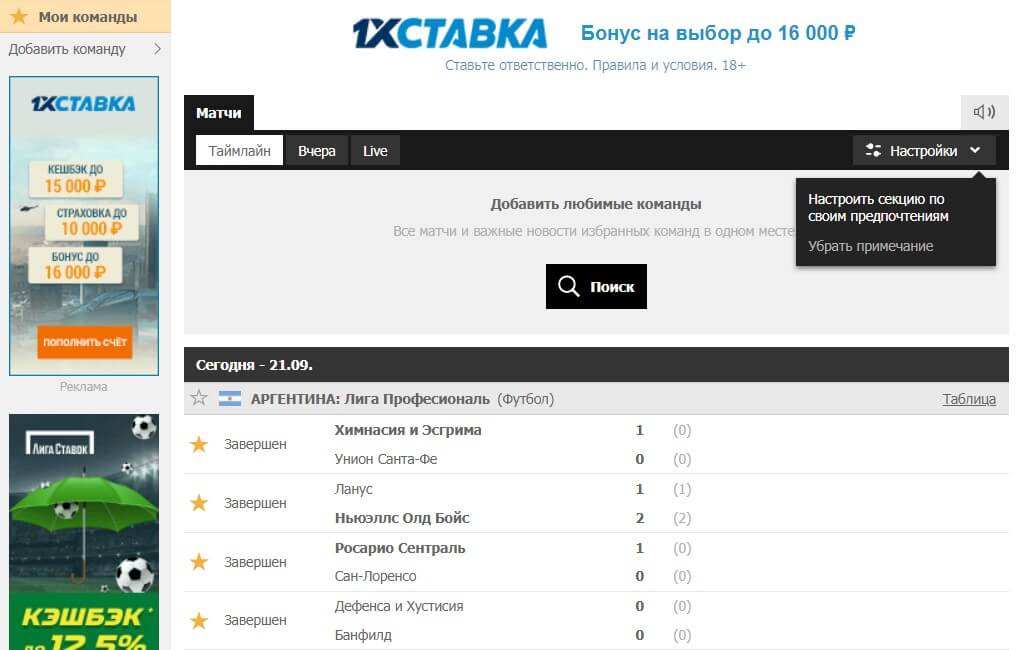Click the 1XСТАВКА sidebar ad logo
Image resolution: width=1020 pixels, height=650 pixels.
coord(83,103)
